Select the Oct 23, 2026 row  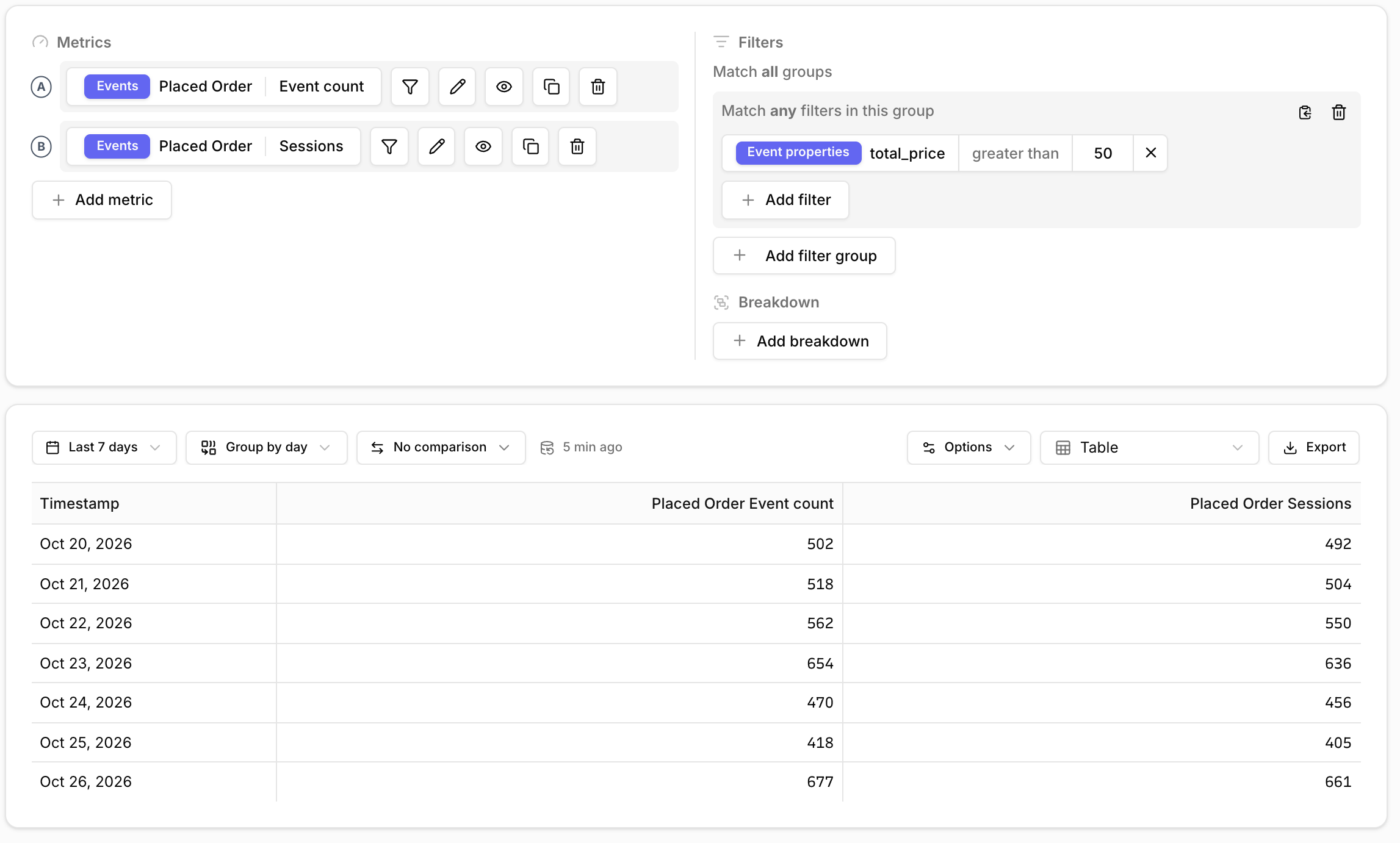[696, 664]
